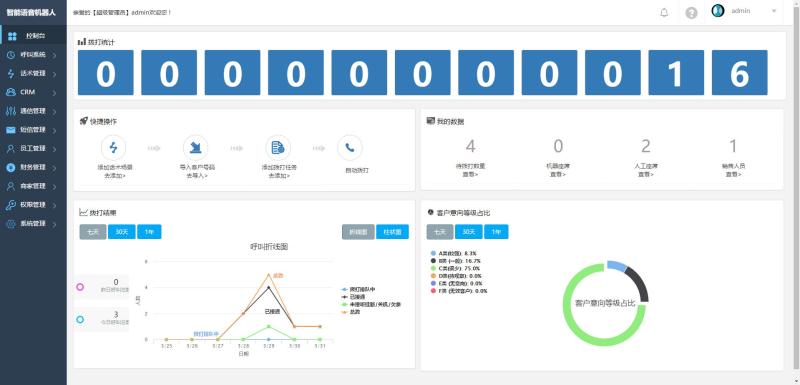Select 30天 range in 客户意向等级占比 panel
This screenshot has height=385, width=800.
468,232
